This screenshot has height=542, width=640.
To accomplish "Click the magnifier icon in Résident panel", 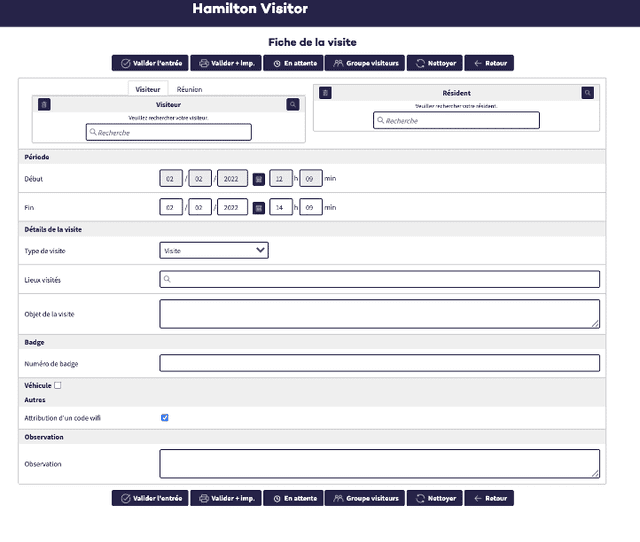I will [588, 93].
